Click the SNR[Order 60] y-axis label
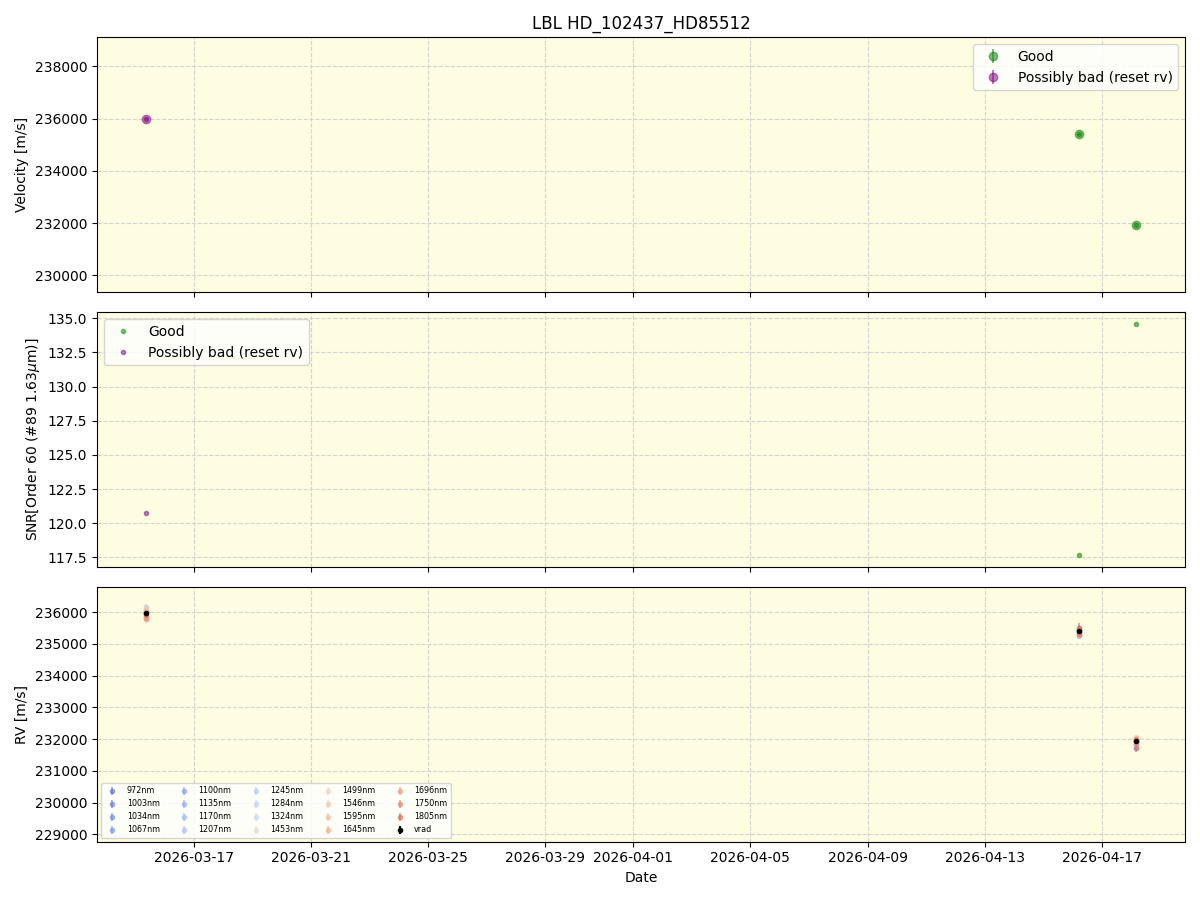The height and width of the screenshot is (900, 1200). point(30,439)
